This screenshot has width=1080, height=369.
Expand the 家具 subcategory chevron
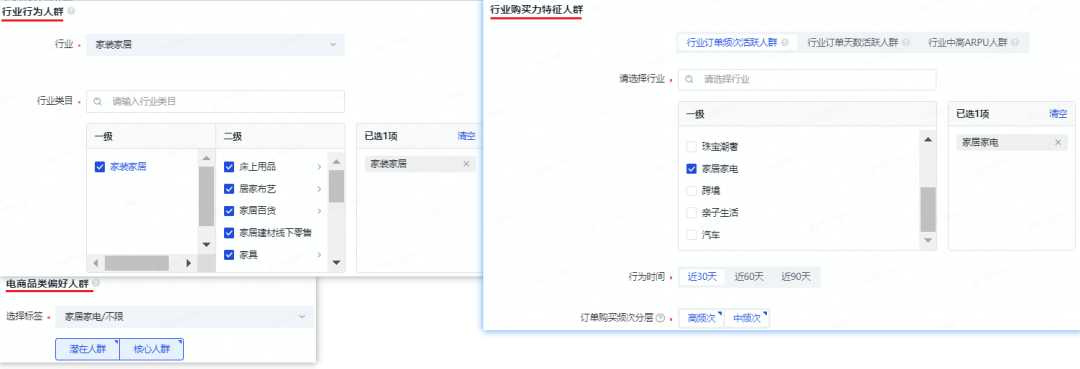319,255
